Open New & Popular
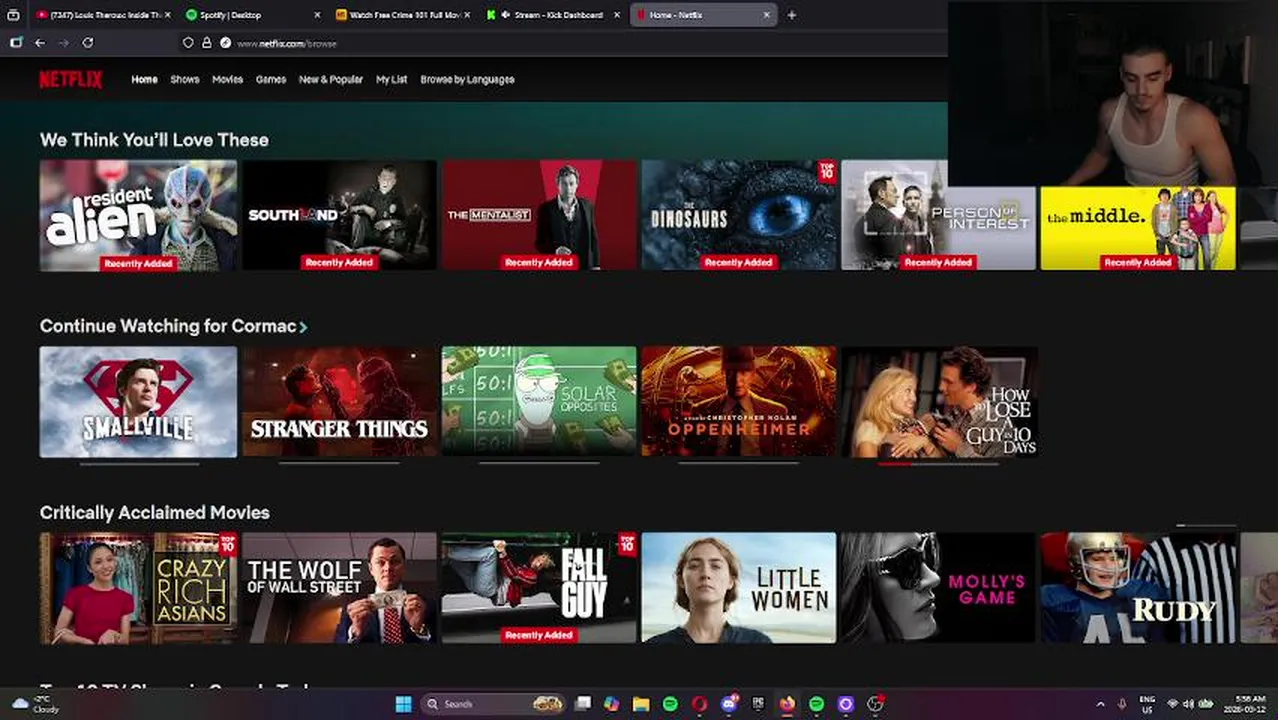The width and height of the screenshot is (1278, 720). (331, 80)
